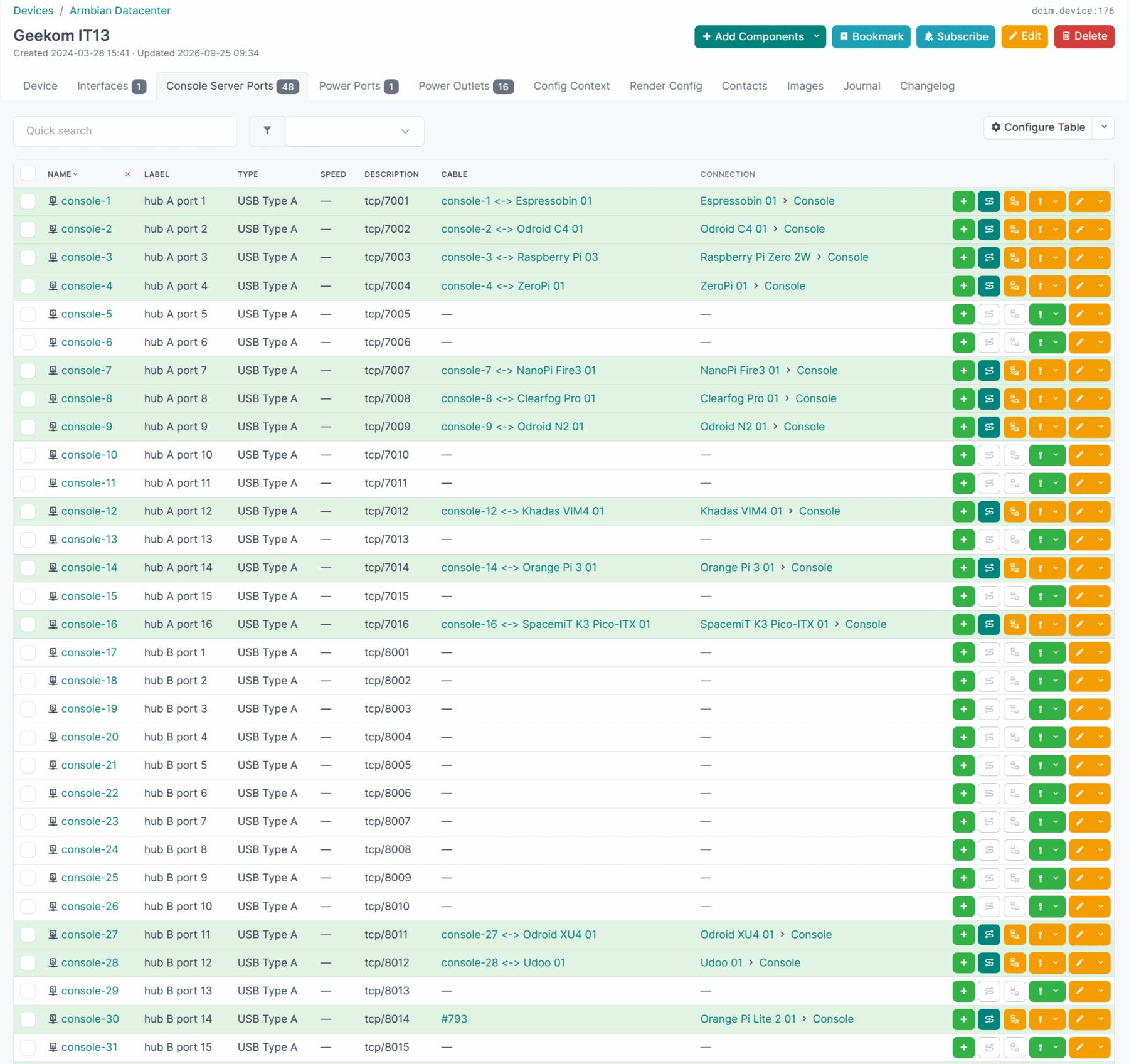
Task: Click the edit pencil for console-24
Action: [1079, 850]
